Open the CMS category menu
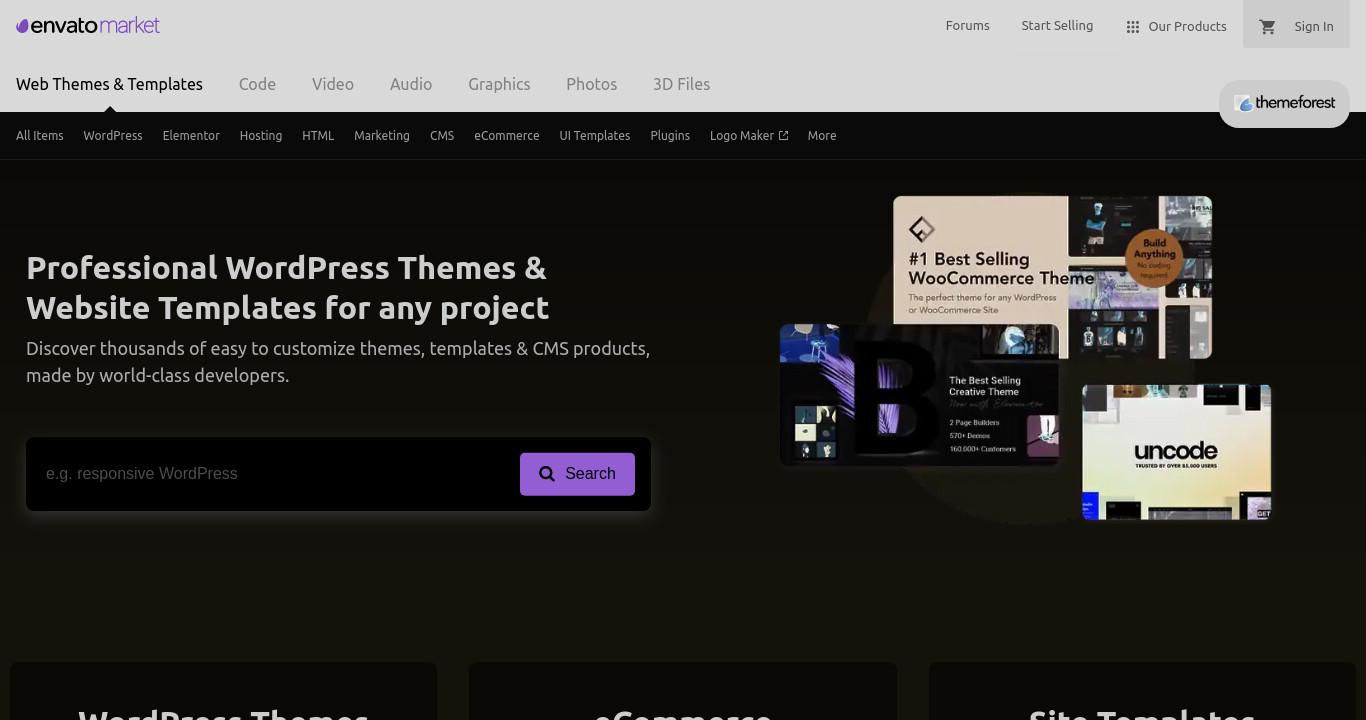Viewport: 1366px width, 720px height. click(x=442, y=136)
